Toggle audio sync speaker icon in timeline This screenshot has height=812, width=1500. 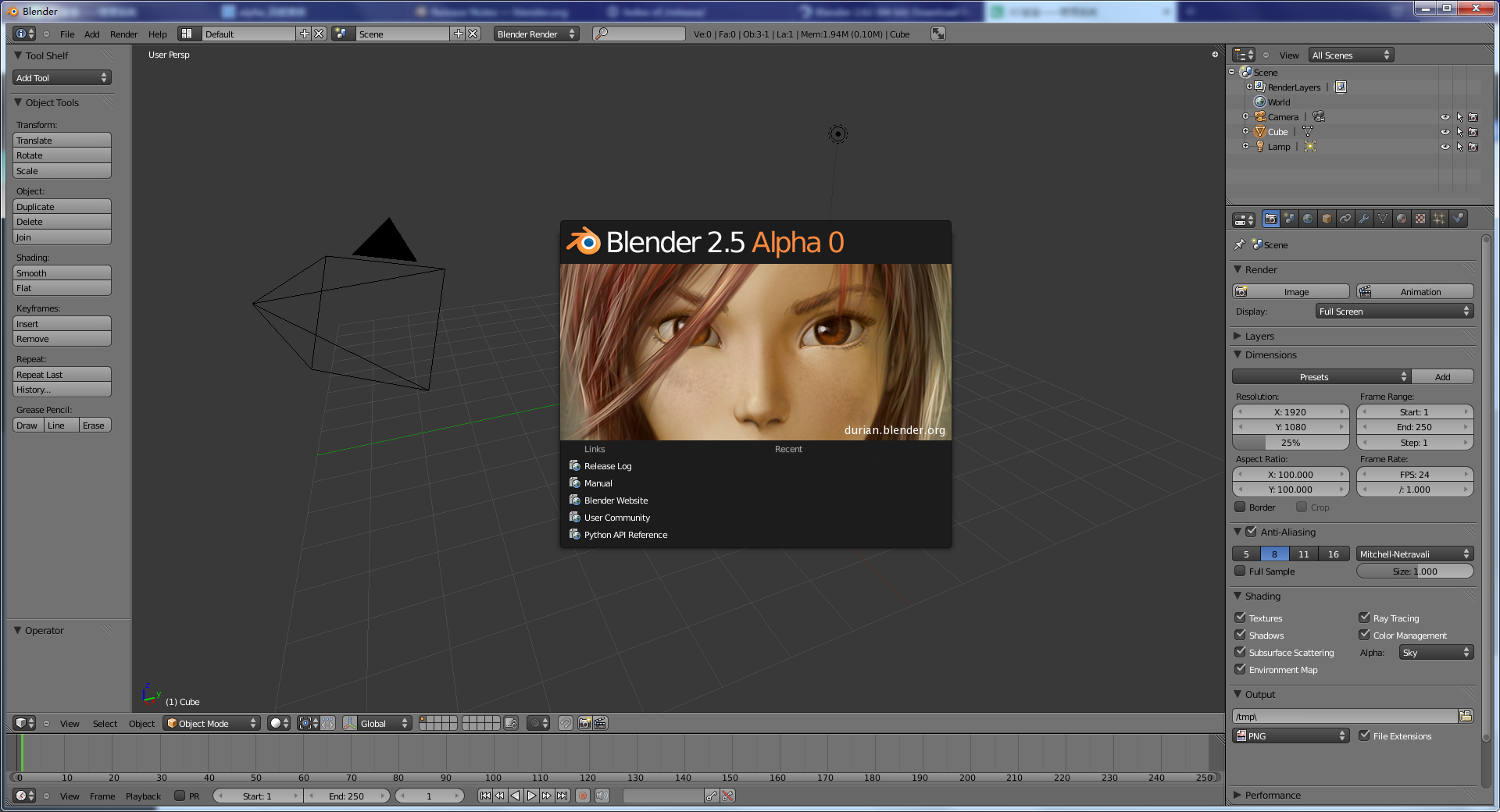pos(602,796)
